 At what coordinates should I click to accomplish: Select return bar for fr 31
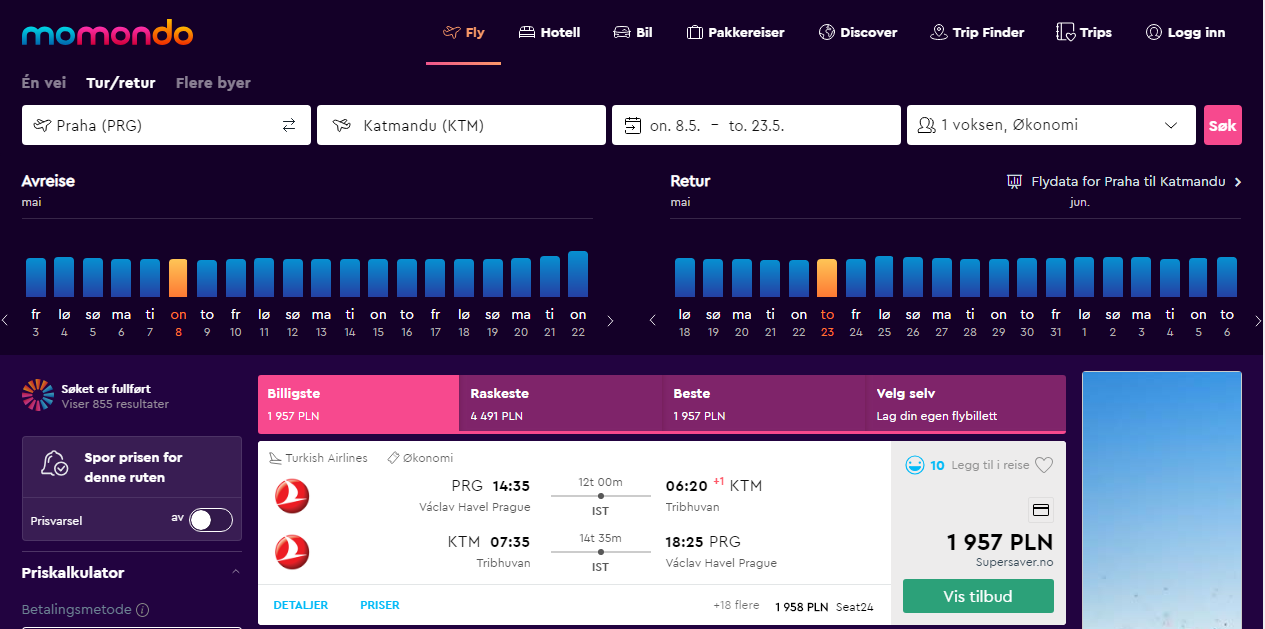click(x=1055, y=278)
